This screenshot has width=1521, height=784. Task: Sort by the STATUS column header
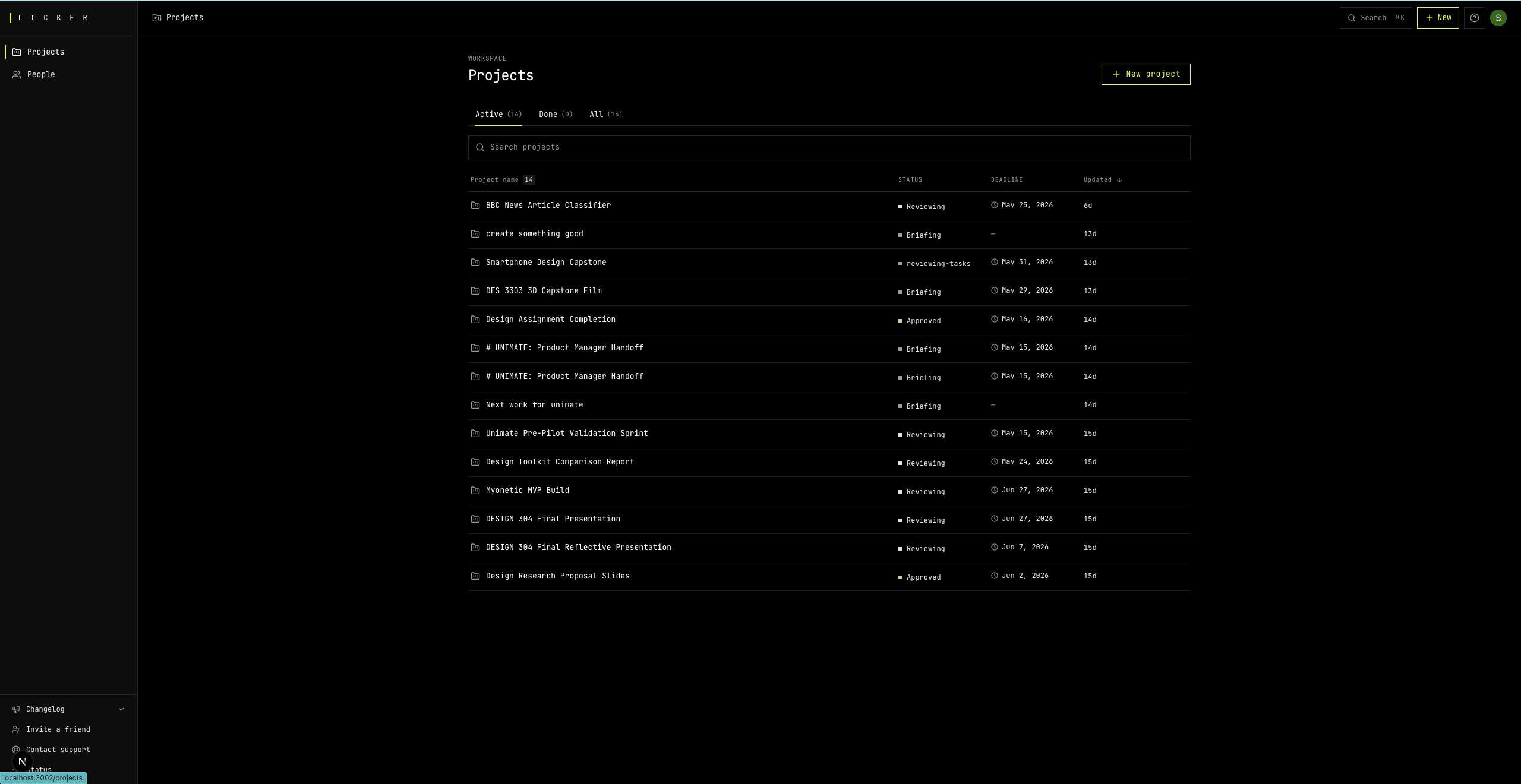(910, 180)
